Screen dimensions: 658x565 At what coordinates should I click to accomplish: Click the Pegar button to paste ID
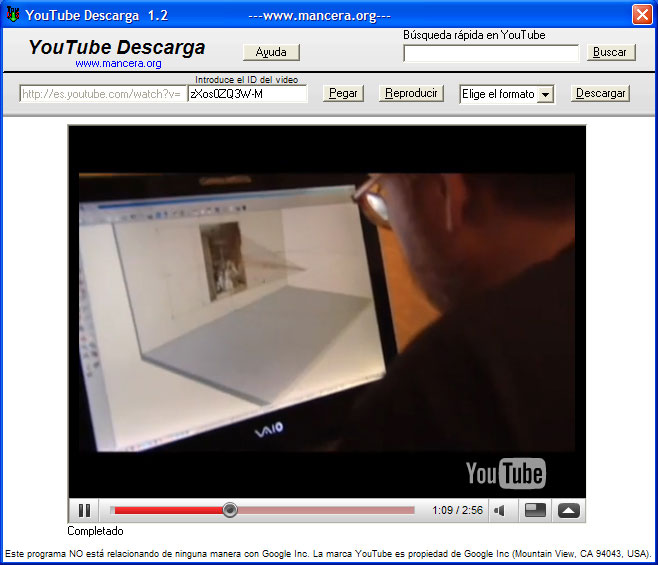pyautogui.click(x=343, y=93)
